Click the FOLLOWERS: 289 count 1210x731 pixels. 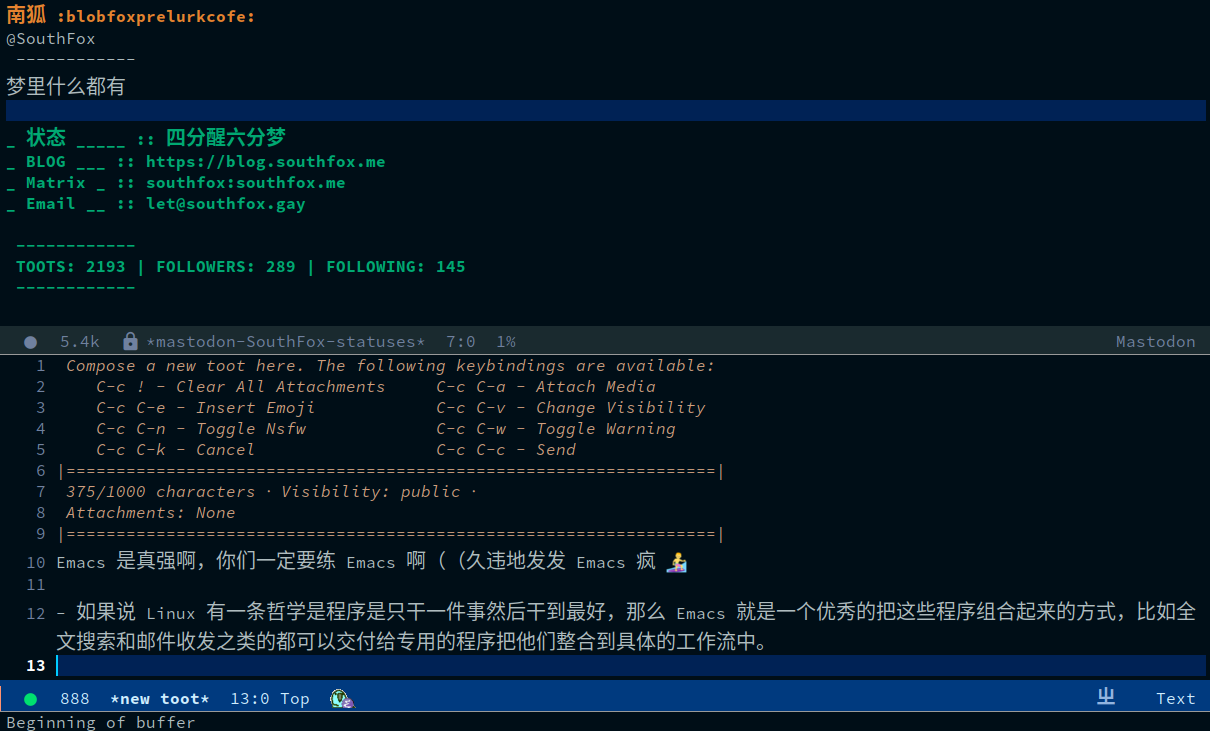(x=225, y=267)
